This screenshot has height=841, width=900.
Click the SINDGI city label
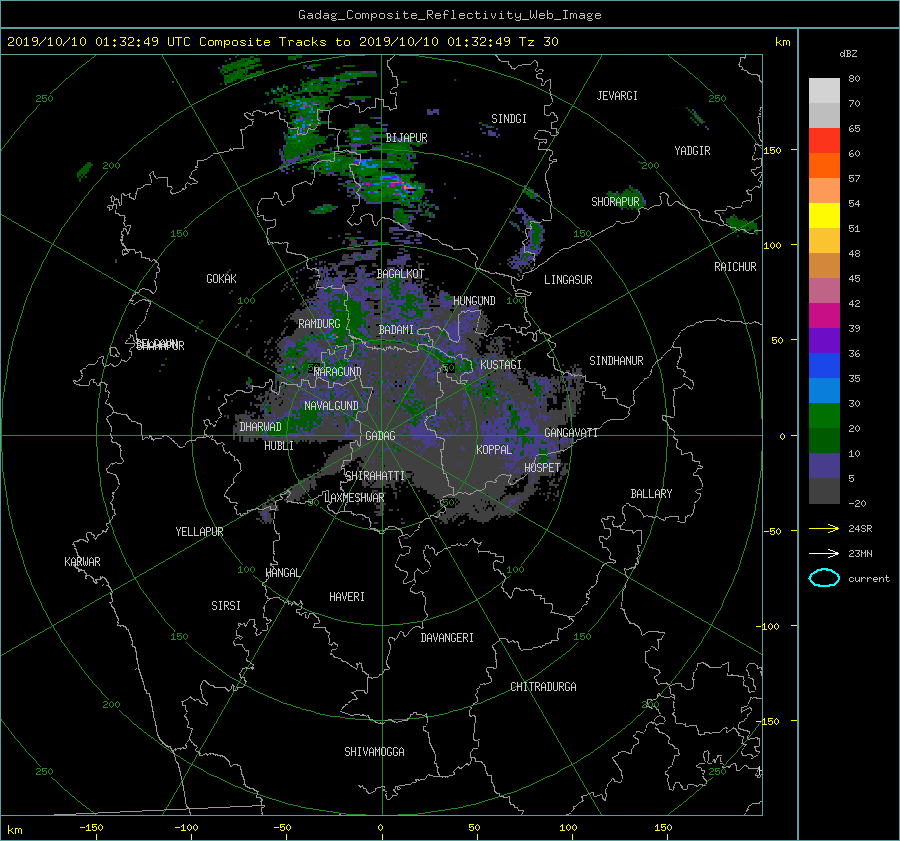509,119
